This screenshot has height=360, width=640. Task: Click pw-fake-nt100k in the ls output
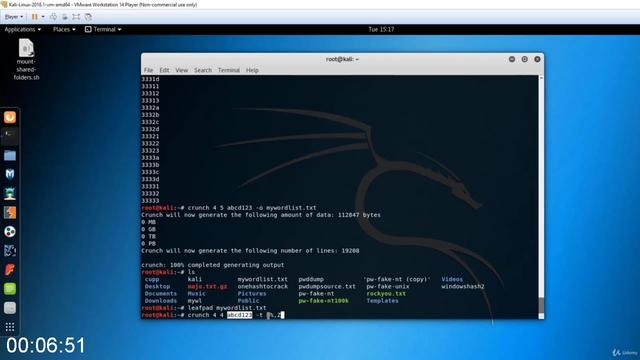323,301
